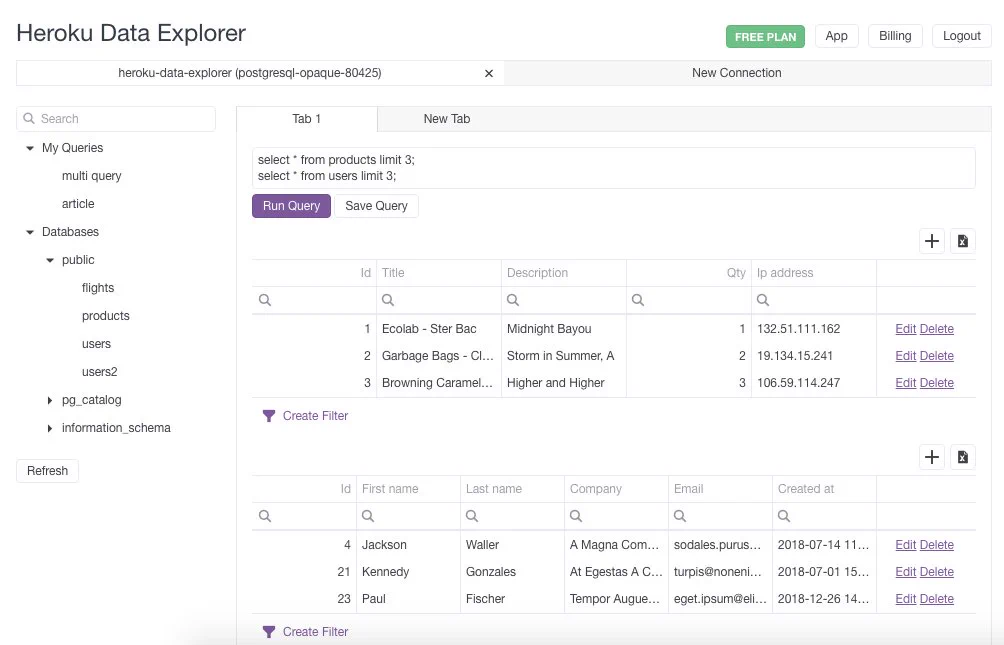Click the search icon in the Email filter
Image resolution: width=1004 pixels, height=645 pixels.
[x=680, y=516]
